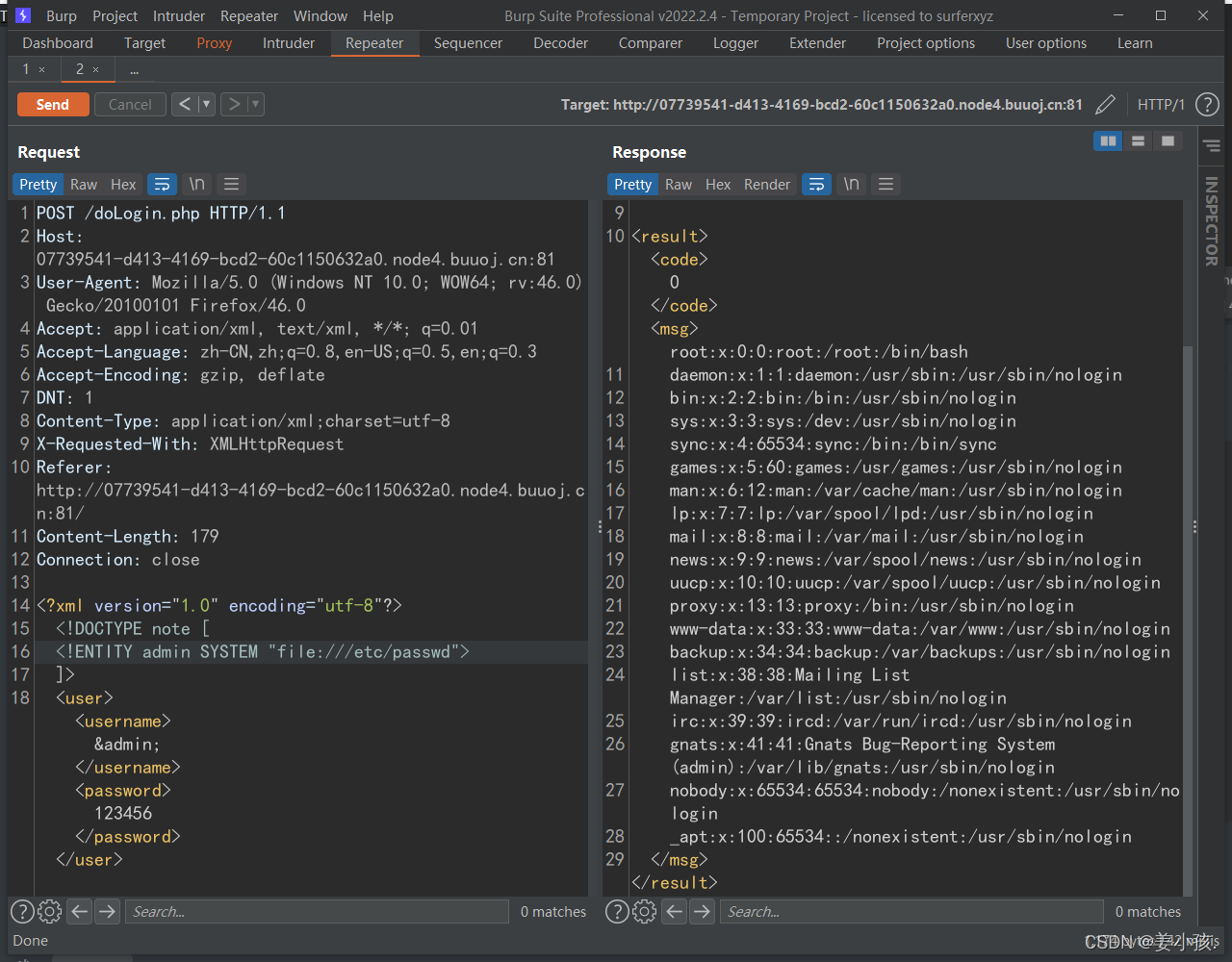
Task: Switch to Repeater request tab 1
Action: click(26, 69)
